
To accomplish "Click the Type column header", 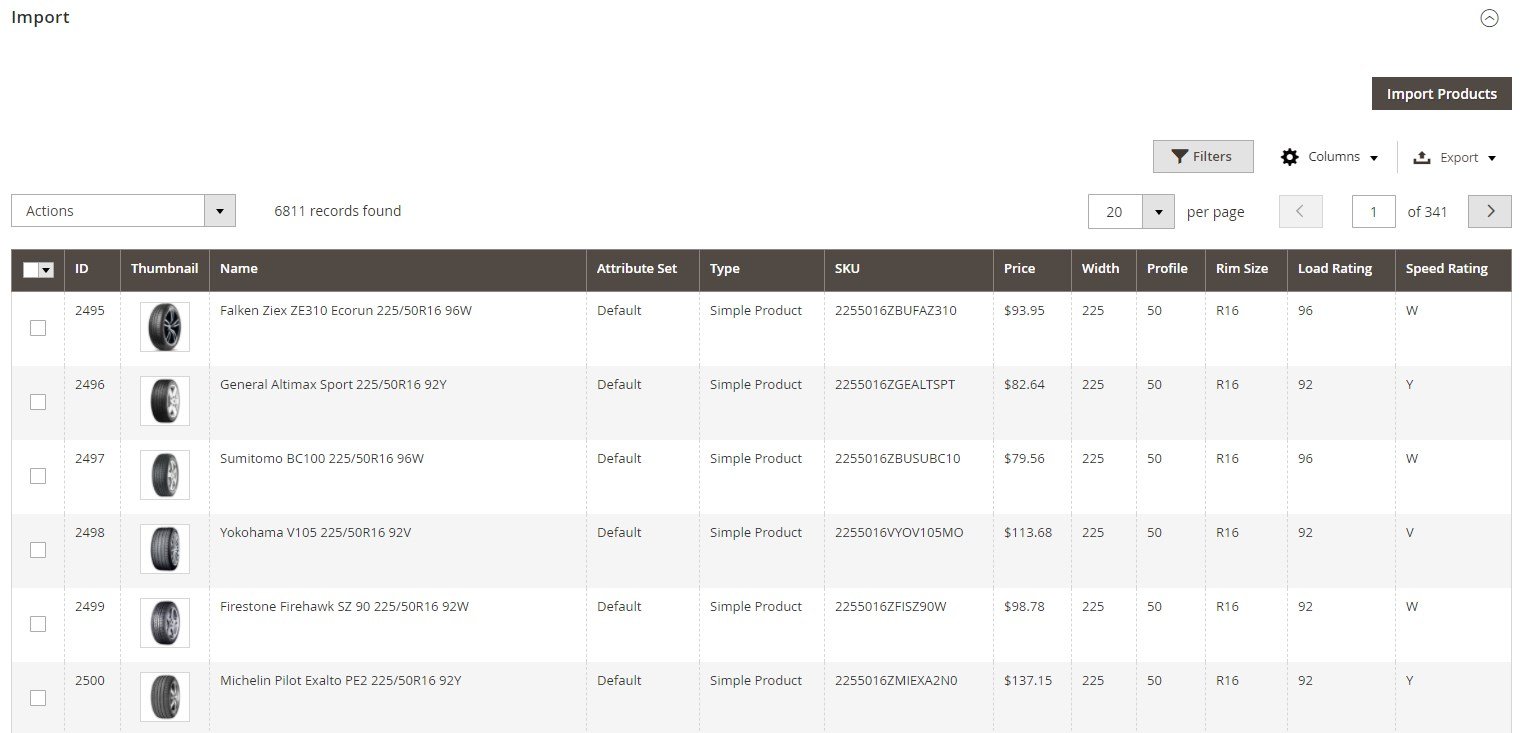I will (x=762, y=270).
